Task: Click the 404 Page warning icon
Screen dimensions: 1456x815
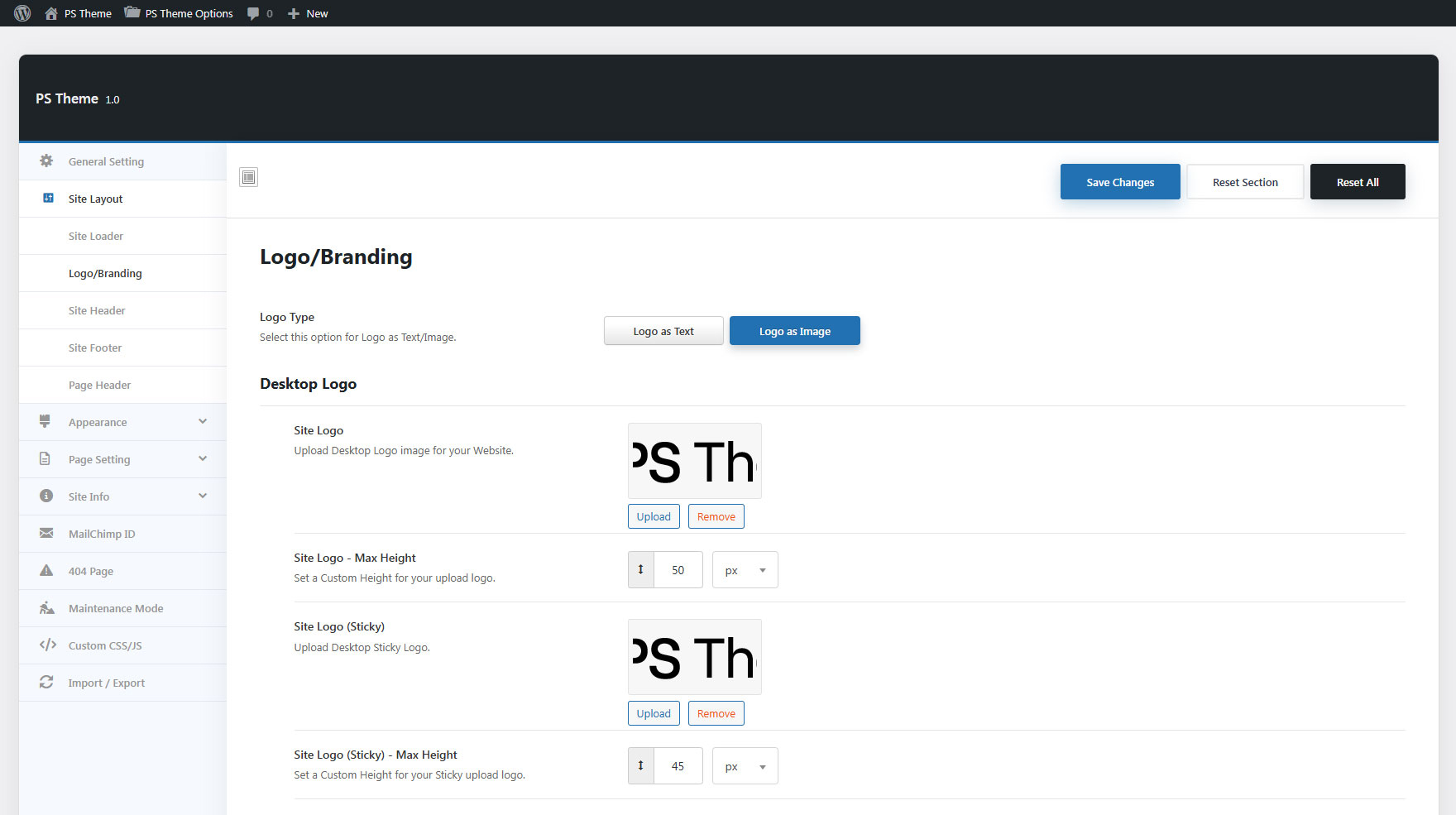Action: point(46,571)
